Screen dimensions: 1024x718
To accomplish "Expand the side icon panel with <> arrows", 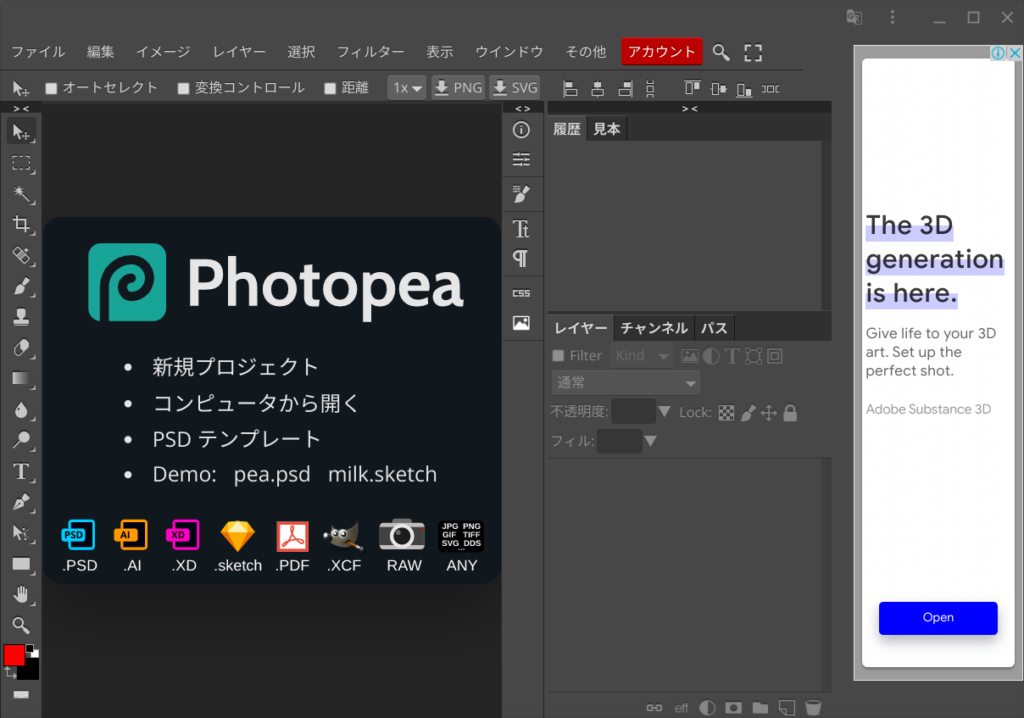I will coord(522,109).
